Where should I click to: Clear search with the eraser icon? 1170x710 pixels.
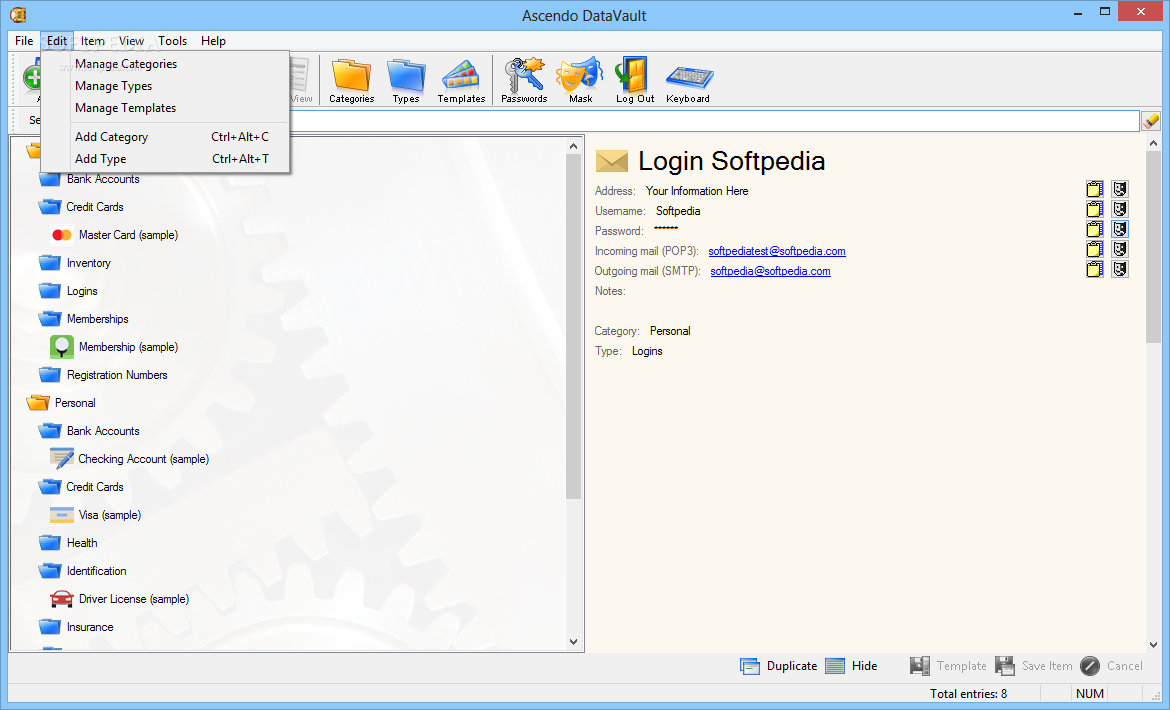click(x=1151, y=120)
